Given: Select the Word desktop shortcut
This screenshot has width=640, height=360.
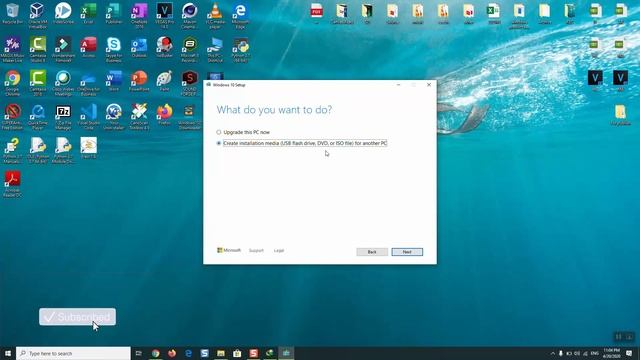Looking at the screenshot, I should click(114, 81).
